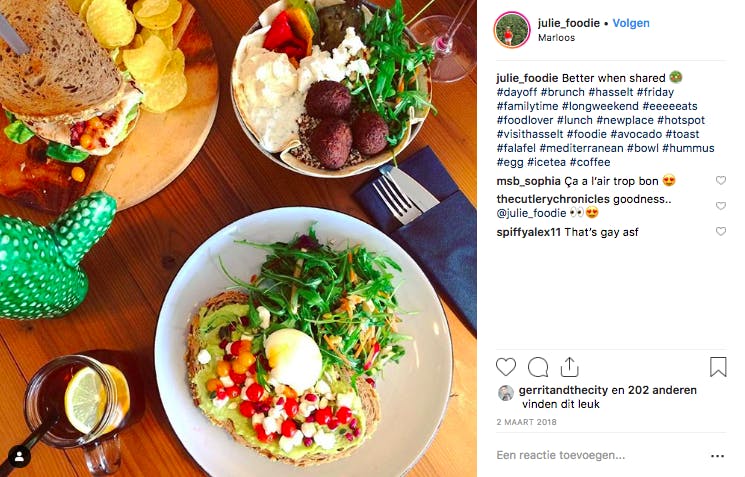Open the Marloos location link

tap(556, 38)
